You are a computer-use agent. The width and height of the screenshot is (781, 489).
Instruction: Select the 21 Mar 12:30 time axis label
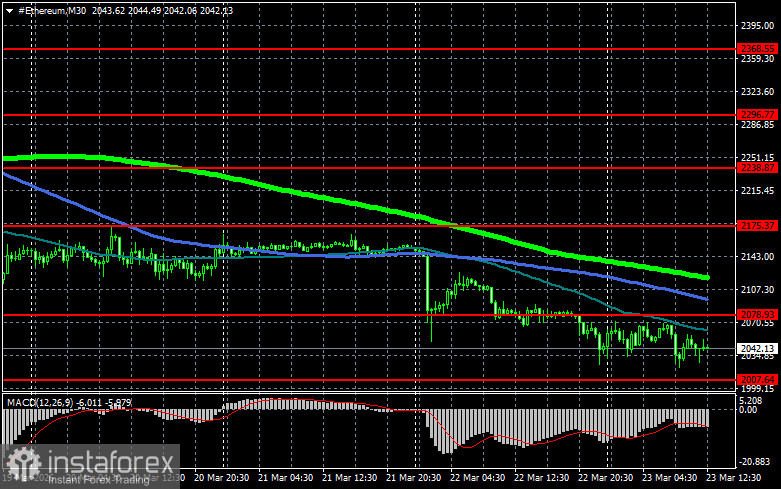[349, 478]
